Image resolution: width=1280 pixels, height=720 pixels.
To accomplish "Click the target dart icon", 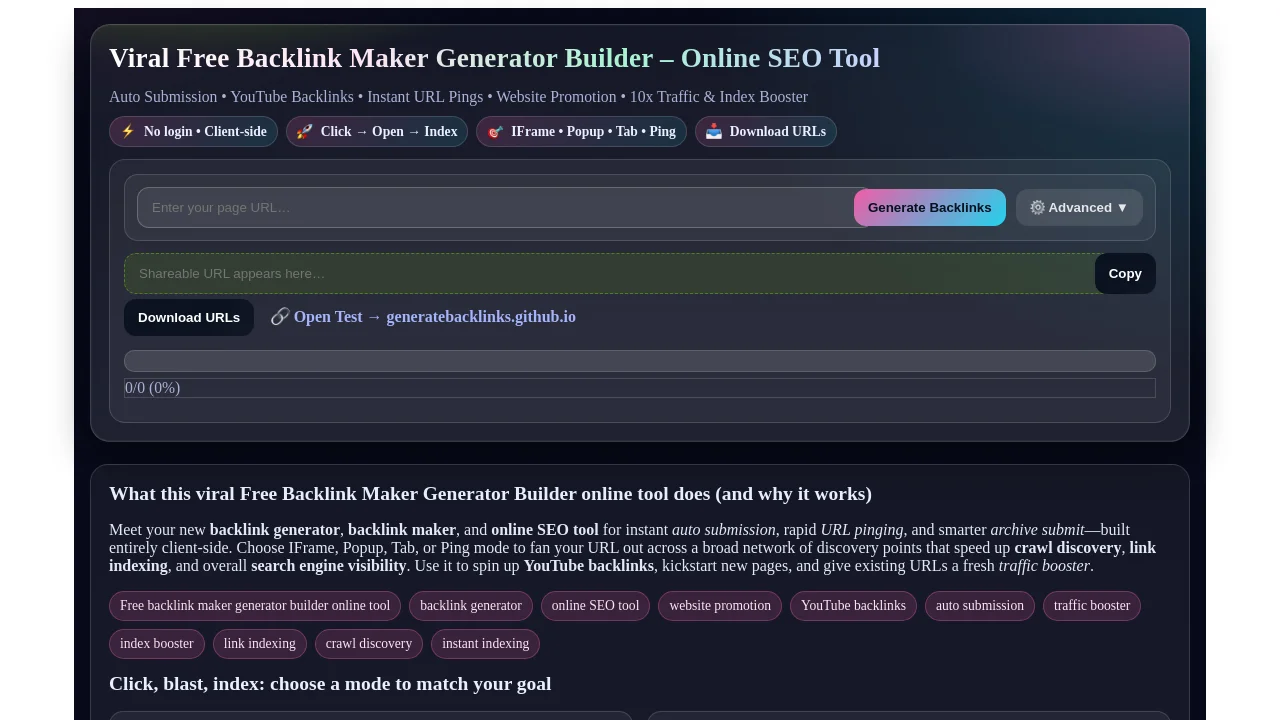I will (x=495, y=131).
